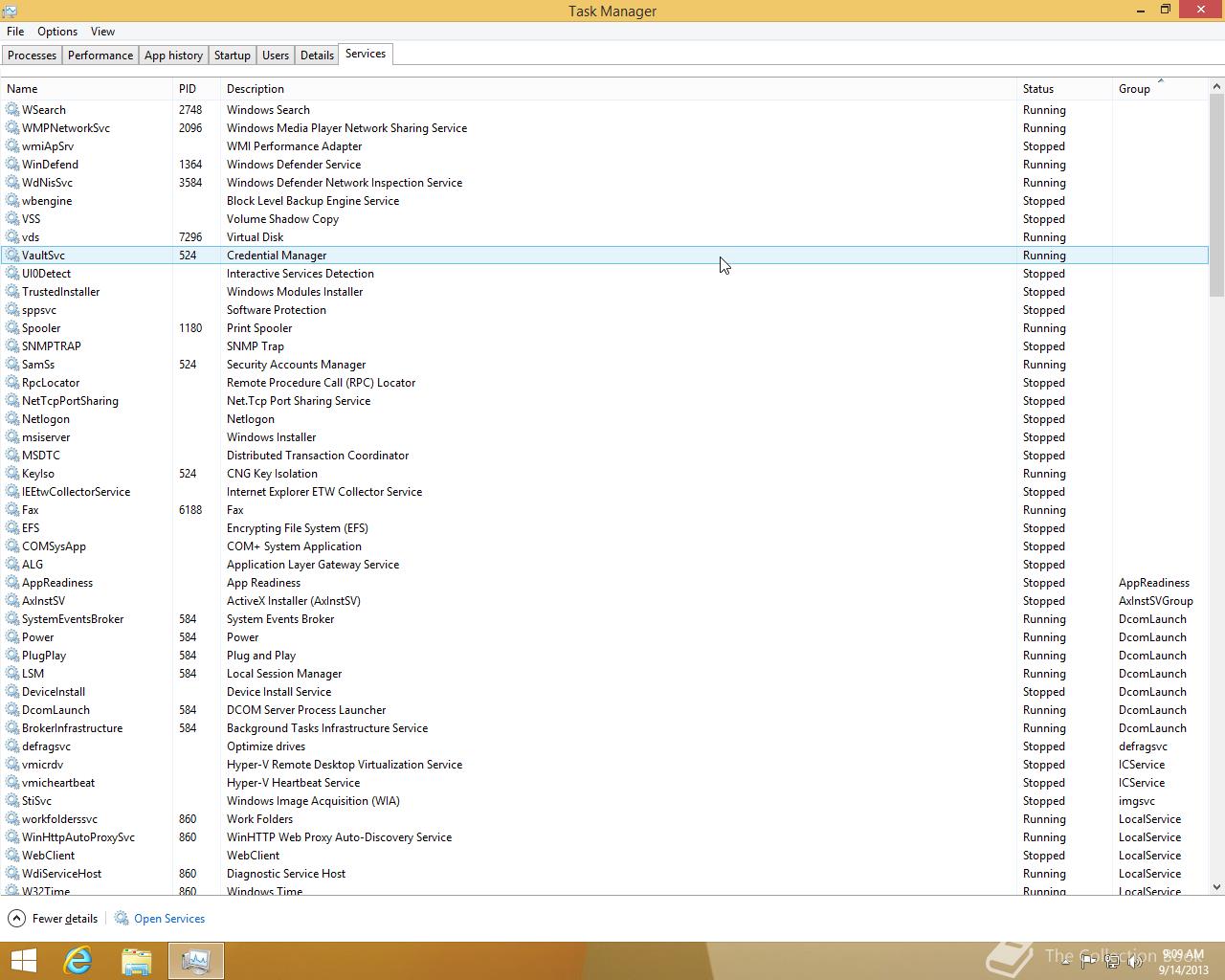Select the vds service name
Viewport: 1225px width, 980px height.
point(31,237)
